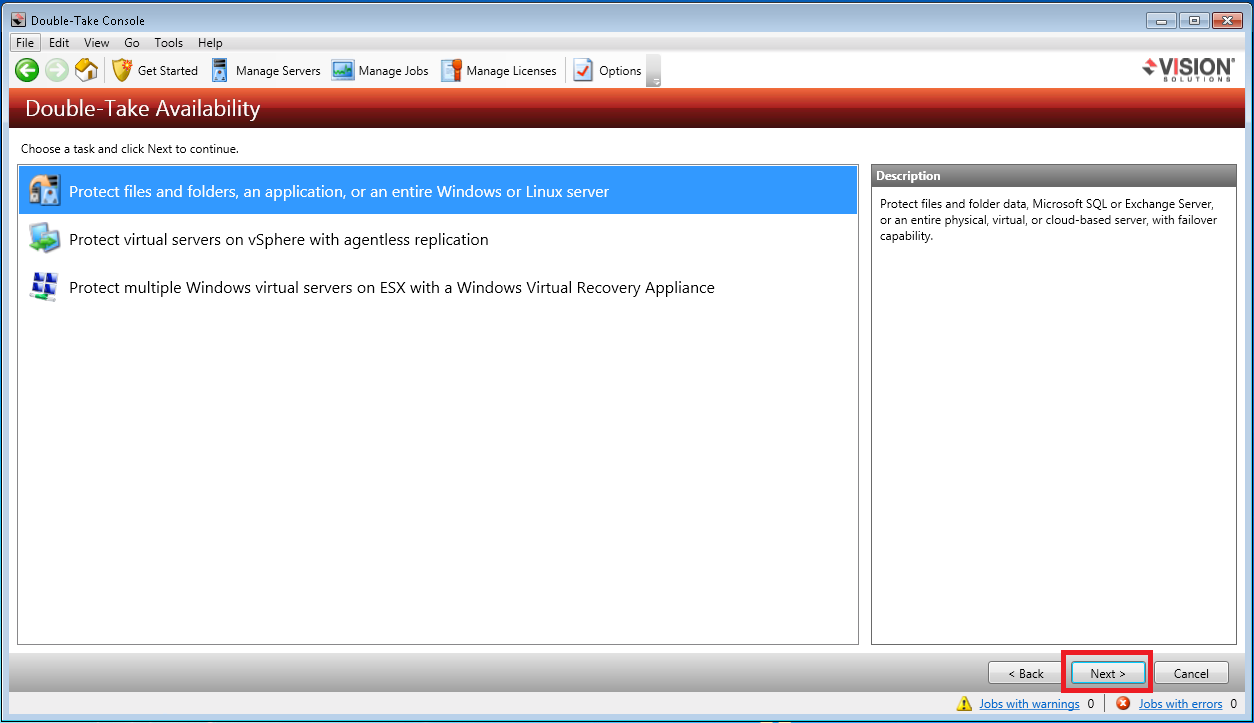Image resolution: width=1254 pixels, height=723 pixels.
Task: Click the Home house icon in toolbar
Action: tap(87, 70)
